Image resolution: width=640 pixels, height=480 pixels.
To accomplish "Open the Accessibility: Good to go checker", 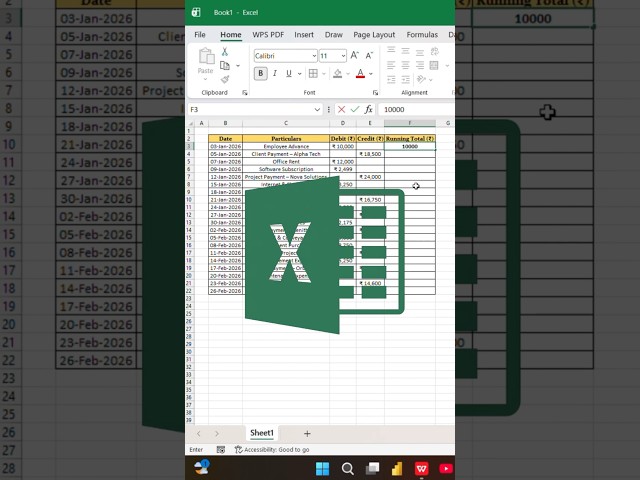I will [272, 449].
